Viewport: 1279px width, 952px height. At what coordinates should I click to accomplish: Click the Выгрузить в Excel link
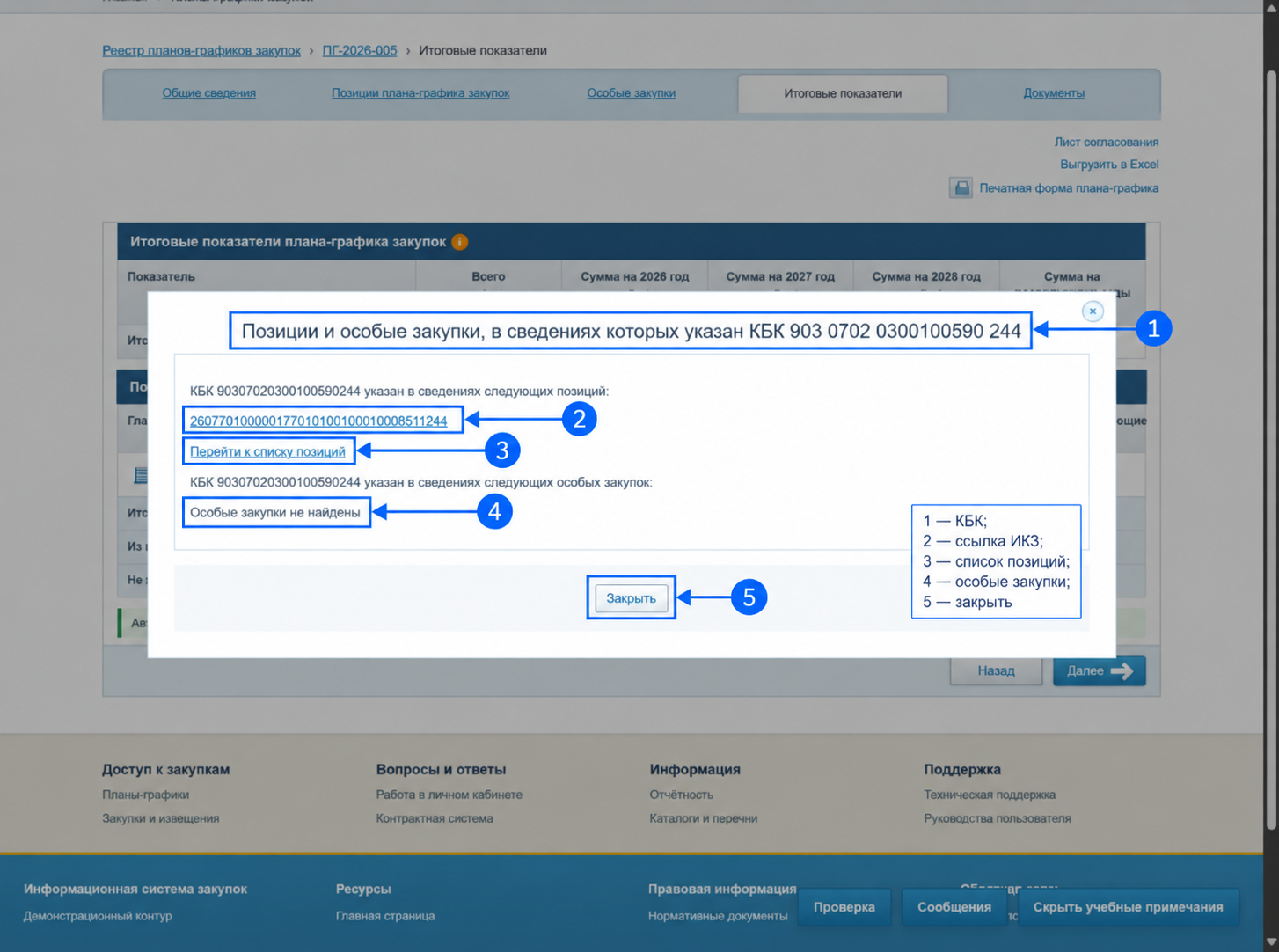click(1109, 165)
